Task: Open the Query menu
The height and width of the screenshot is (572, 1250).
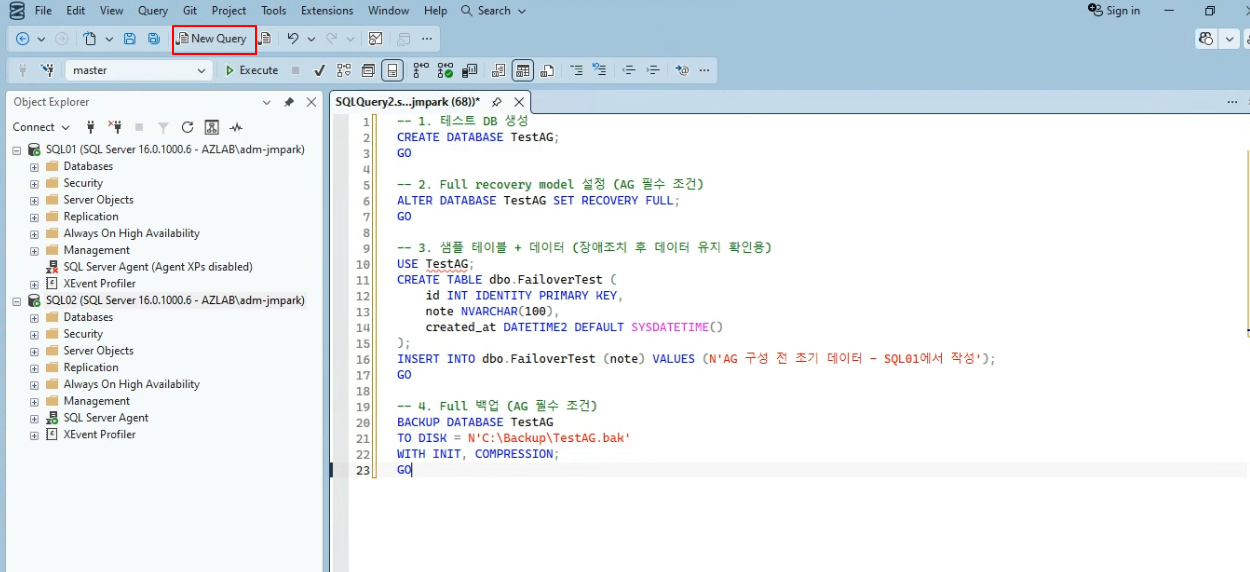Action: [x=153, y=11]
